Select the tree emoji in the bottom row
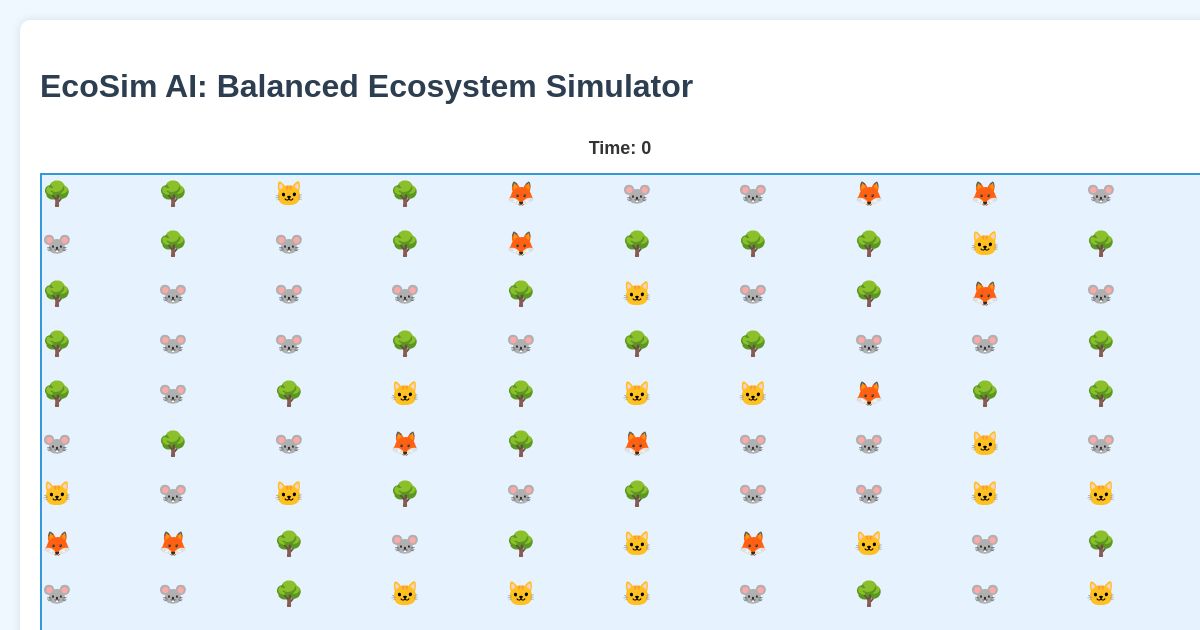Viewport: 1200px width, 630px height. tap(289, 593)
